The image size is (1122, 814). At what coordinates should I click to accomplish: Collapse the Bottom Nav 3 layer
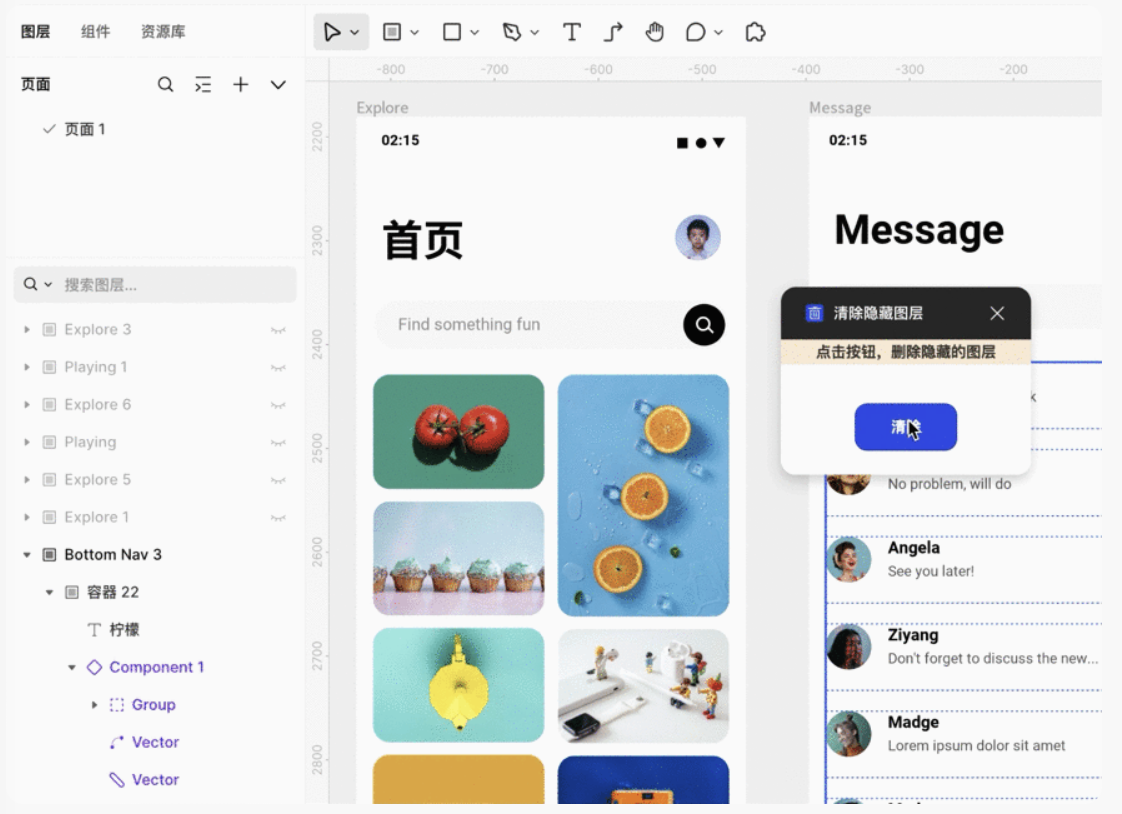point(27,555)
